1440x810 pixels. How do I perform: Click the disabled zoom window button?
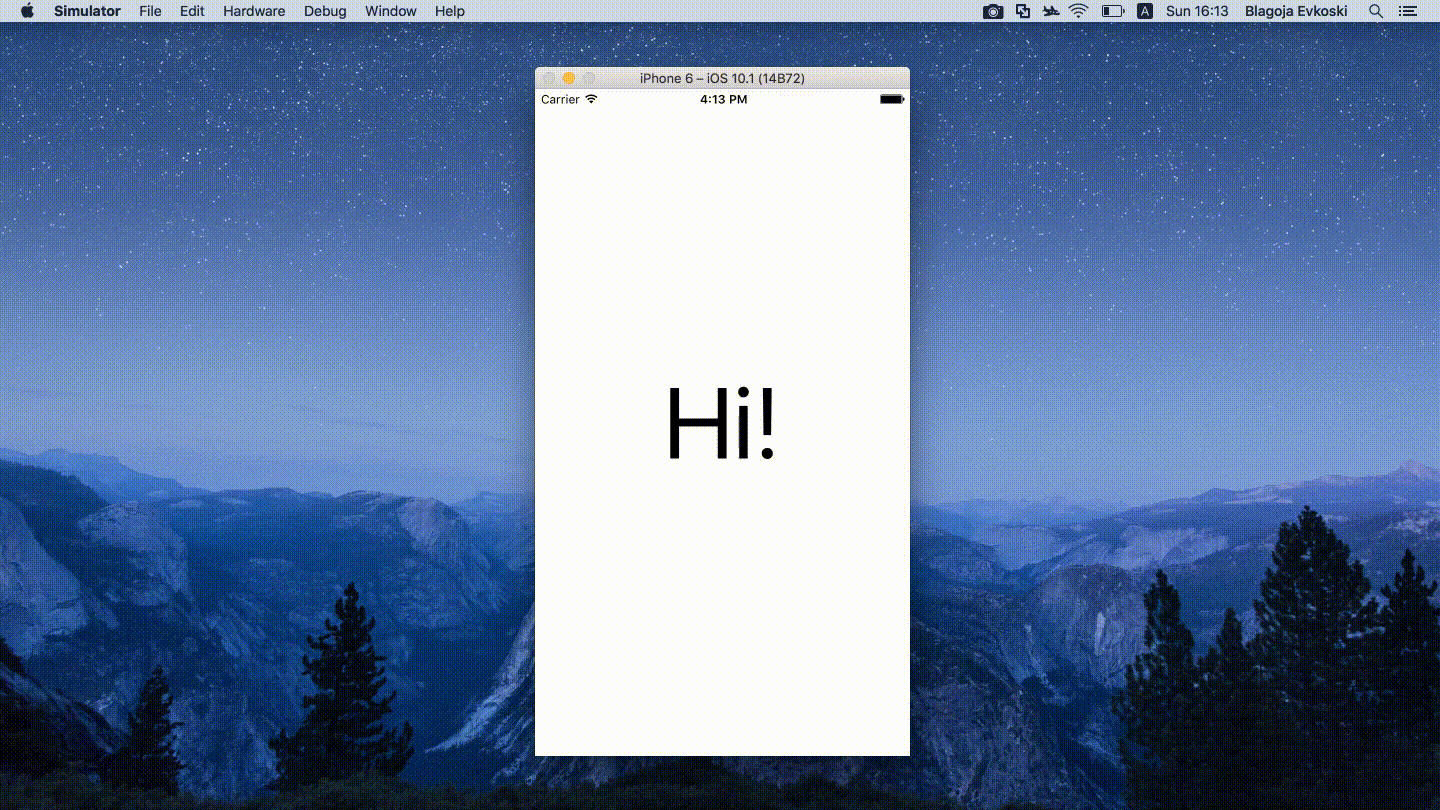pos(589,78)
